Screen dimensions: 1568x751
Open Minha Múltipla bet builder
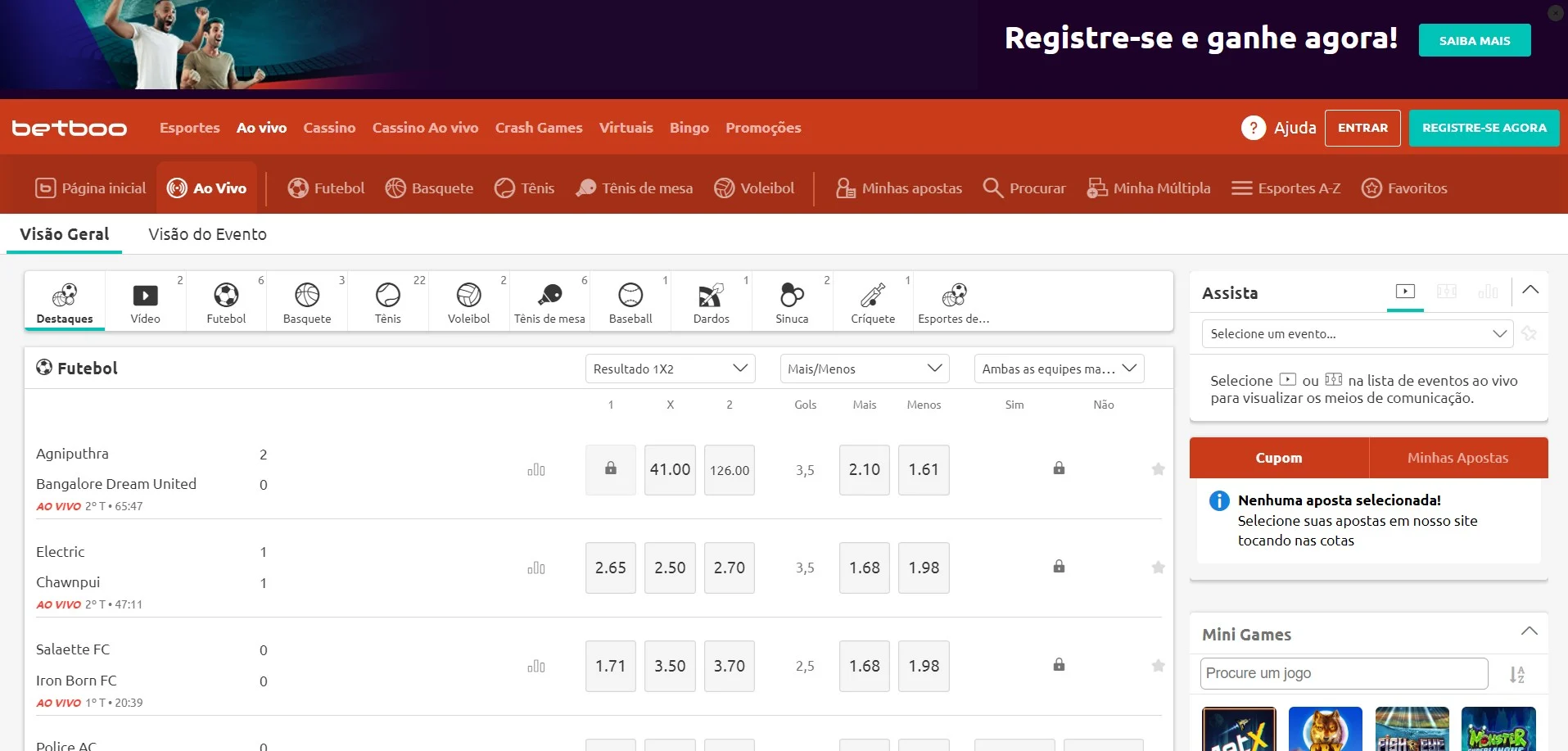coord(1148,188)
